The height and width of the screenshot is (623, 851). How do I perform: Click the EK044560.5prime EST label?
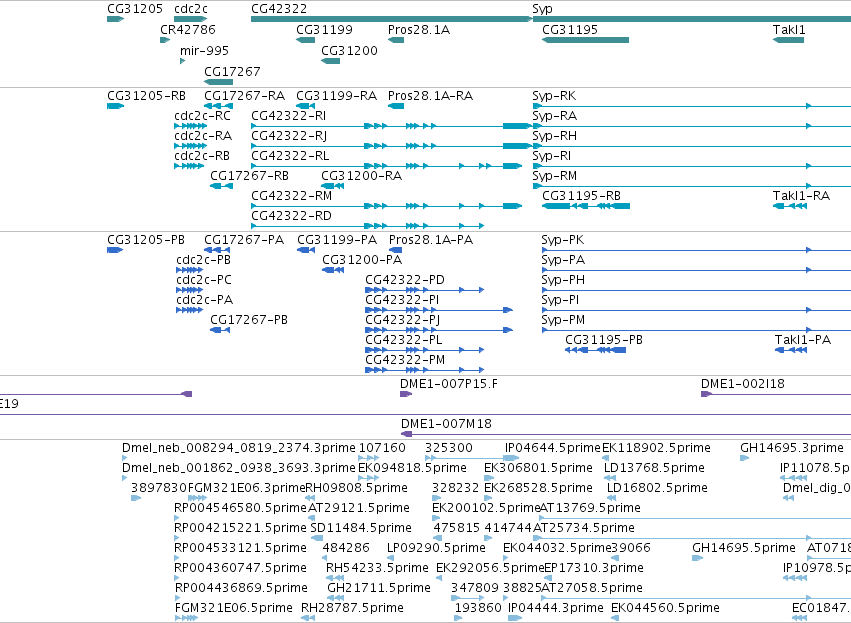(665, 608)
